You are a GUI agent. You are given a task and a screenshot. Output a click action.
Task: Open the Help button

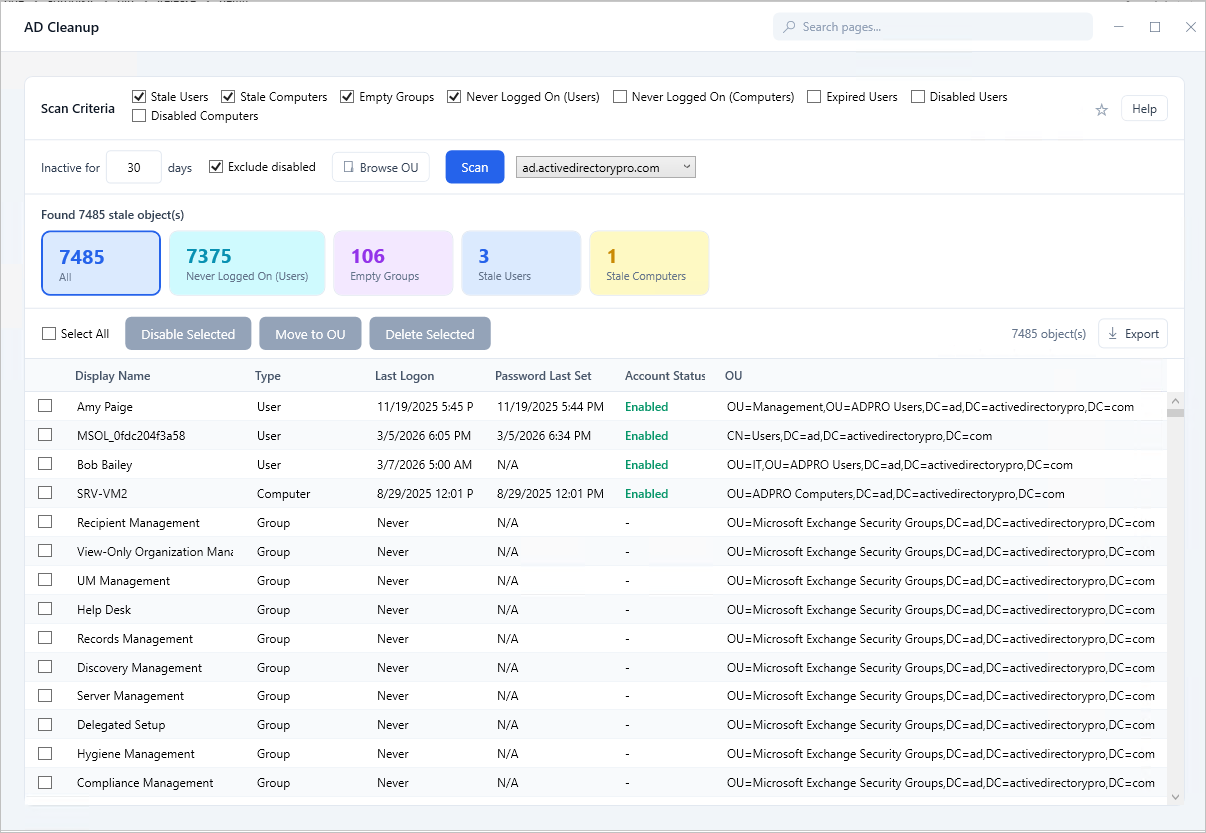click(1144, 109)
